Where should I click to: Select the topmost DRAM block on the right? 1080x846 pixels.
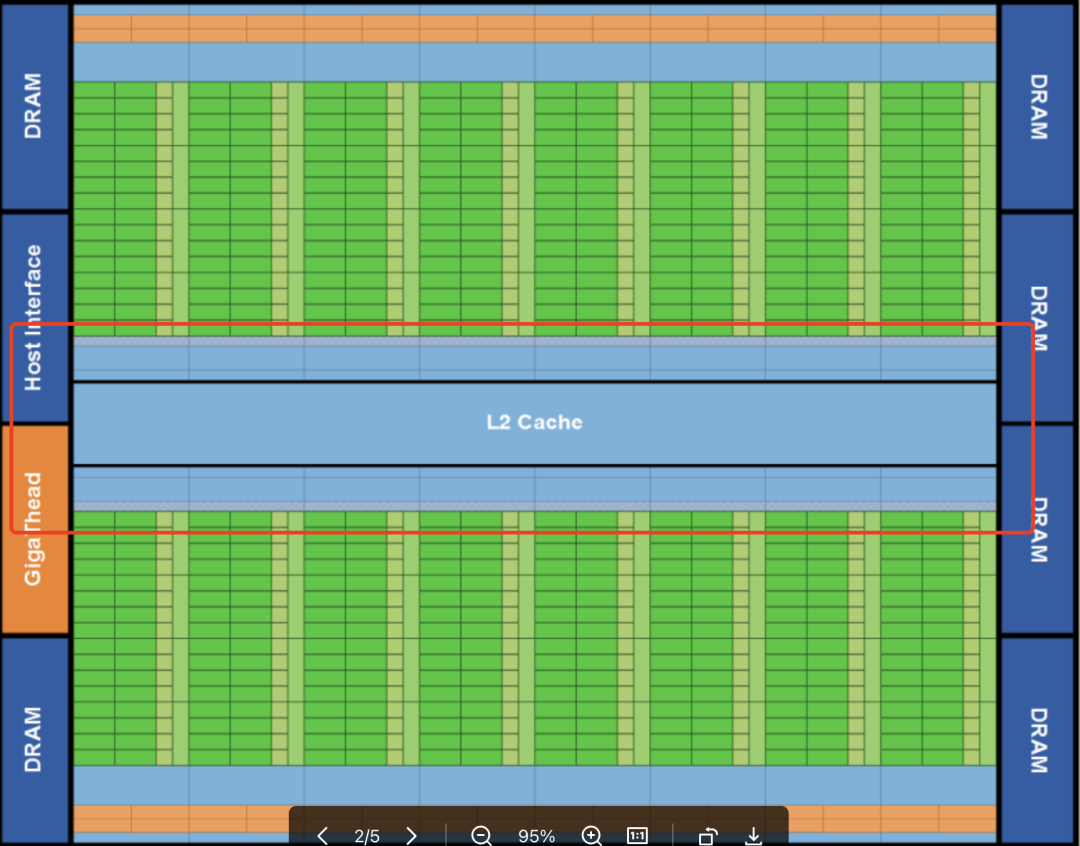coord(1037,105)
